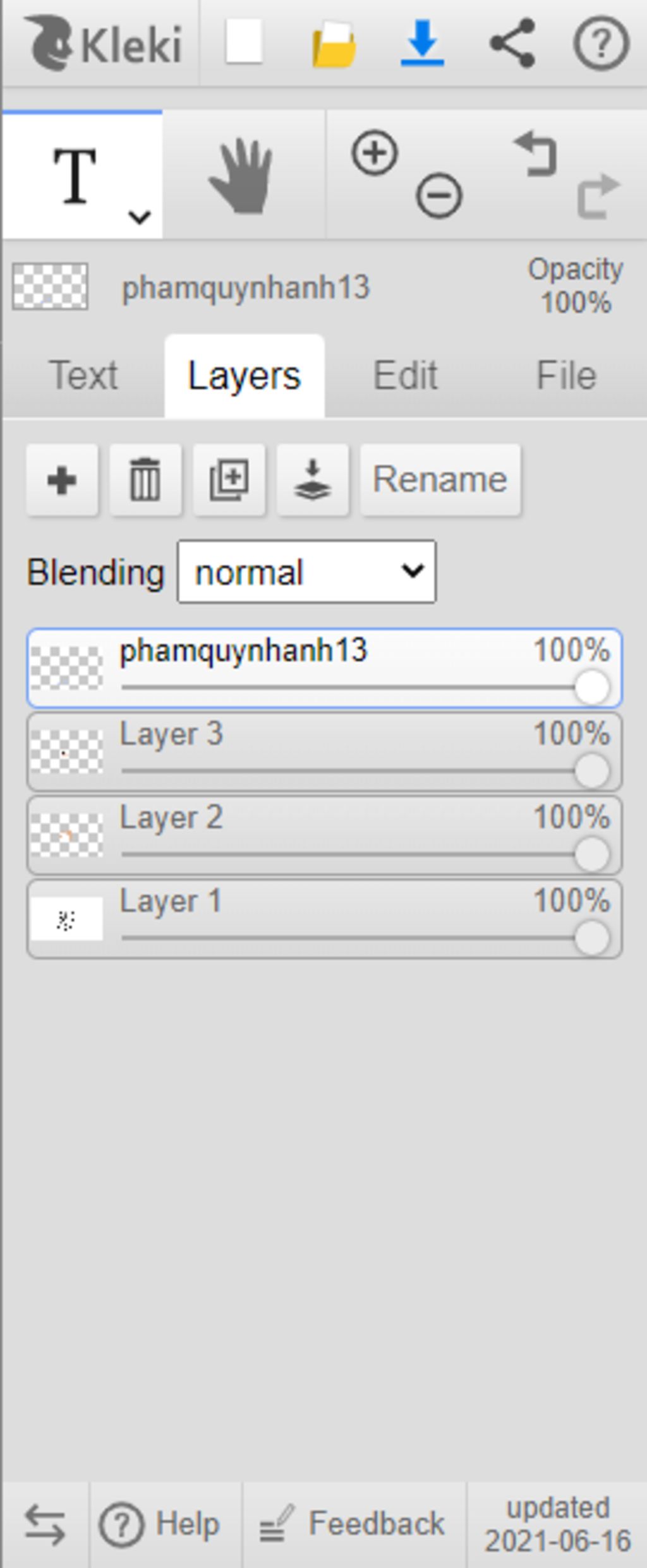The height and width of the screenshot is (1568, 647).
Task: Expand the Text tool options chevron
Action: [139, 217]
